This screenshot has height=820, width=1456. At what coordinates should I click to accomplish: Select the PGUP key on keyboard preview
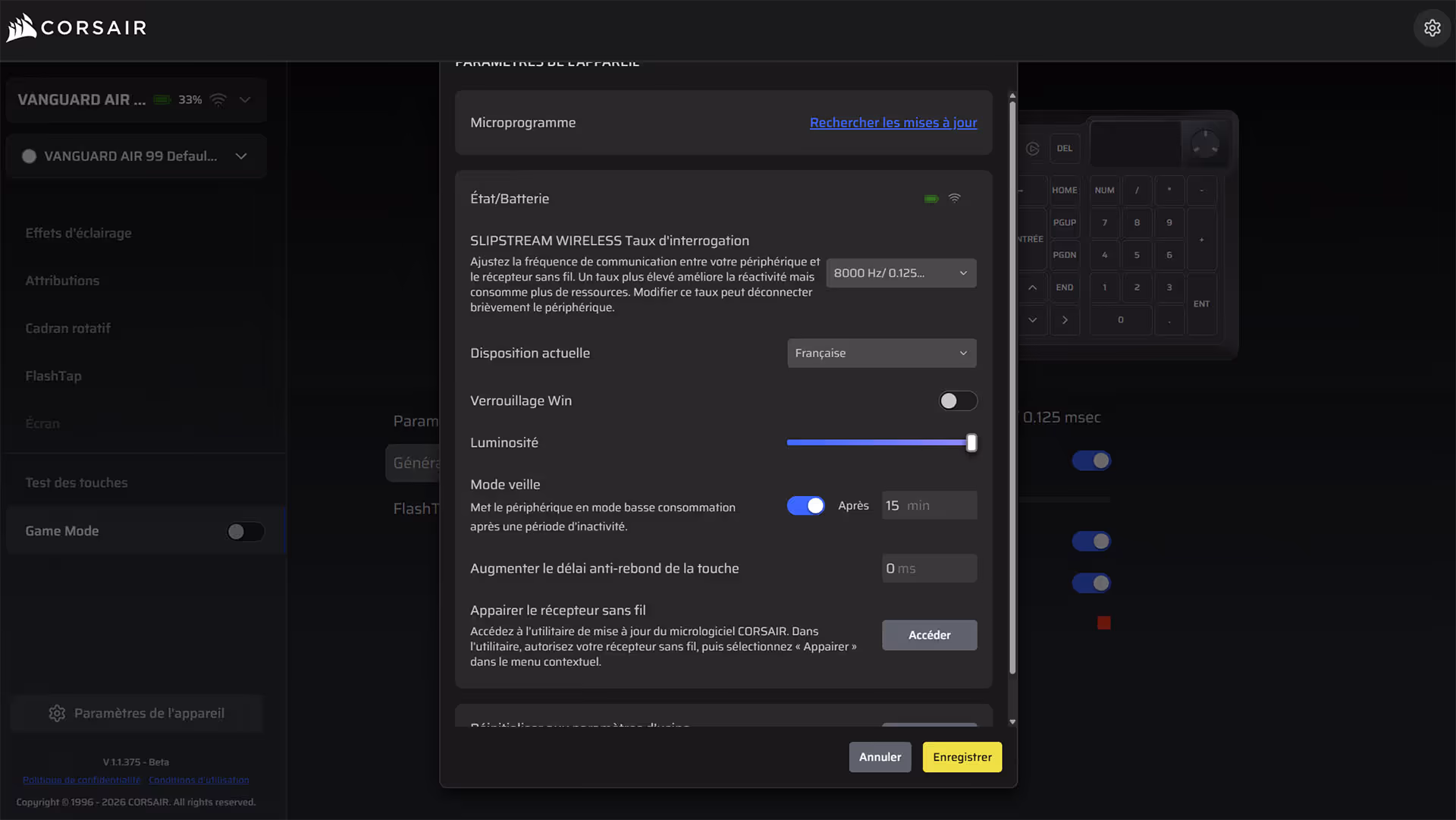(x=1065, y=223)
